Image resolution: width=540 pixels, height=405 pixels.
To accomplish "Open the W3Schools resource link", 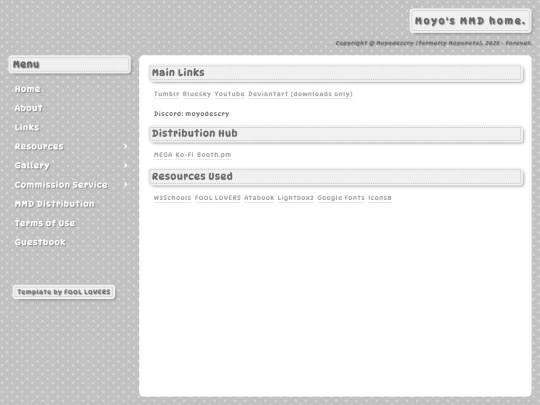I will [x=173, y=198].
